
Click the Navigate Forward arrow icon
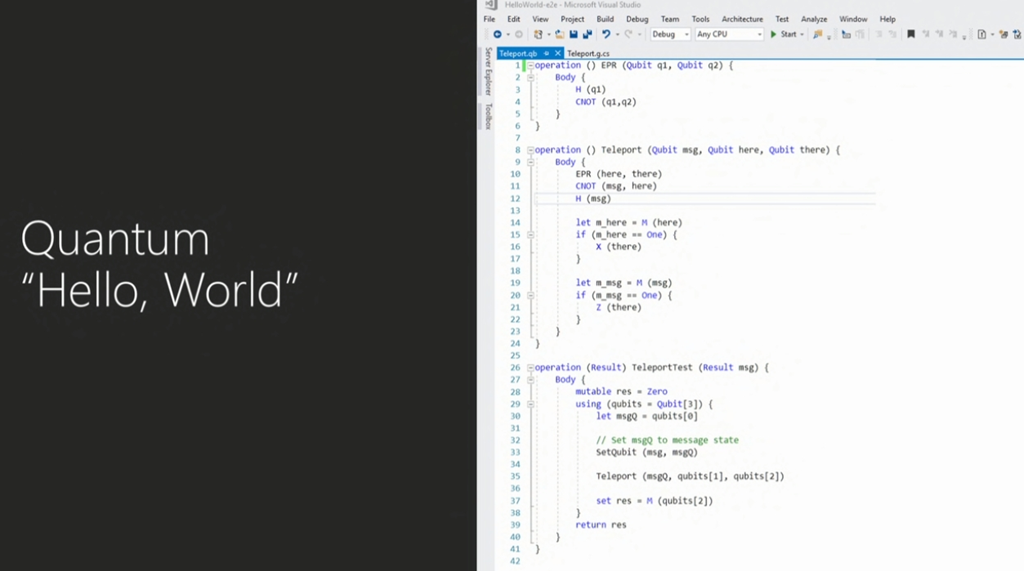519,35
